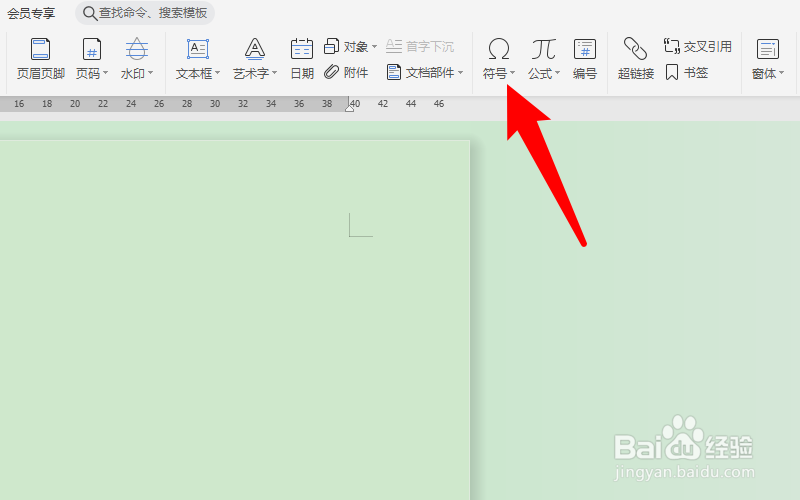Click the 首字下沉 drop cap button

[419, 46]
